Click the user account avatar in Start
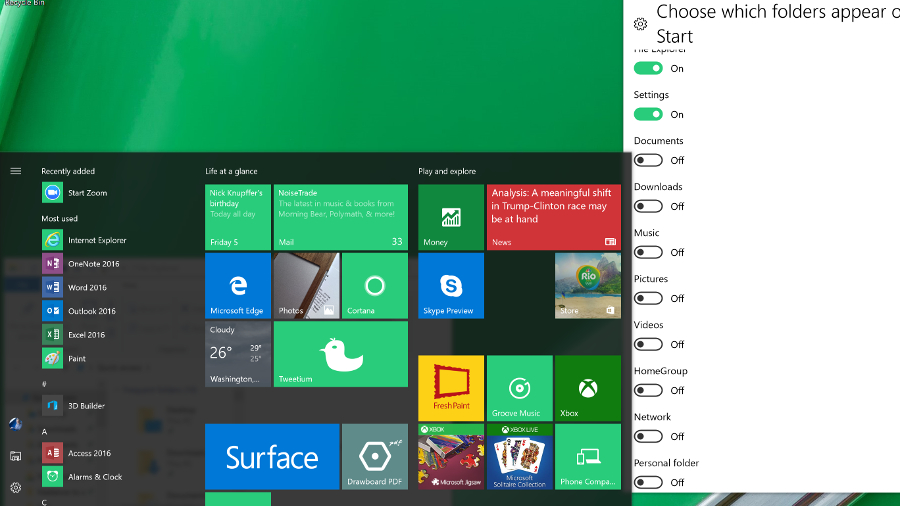This screenshot has width=900, height=506. [15, 424]
